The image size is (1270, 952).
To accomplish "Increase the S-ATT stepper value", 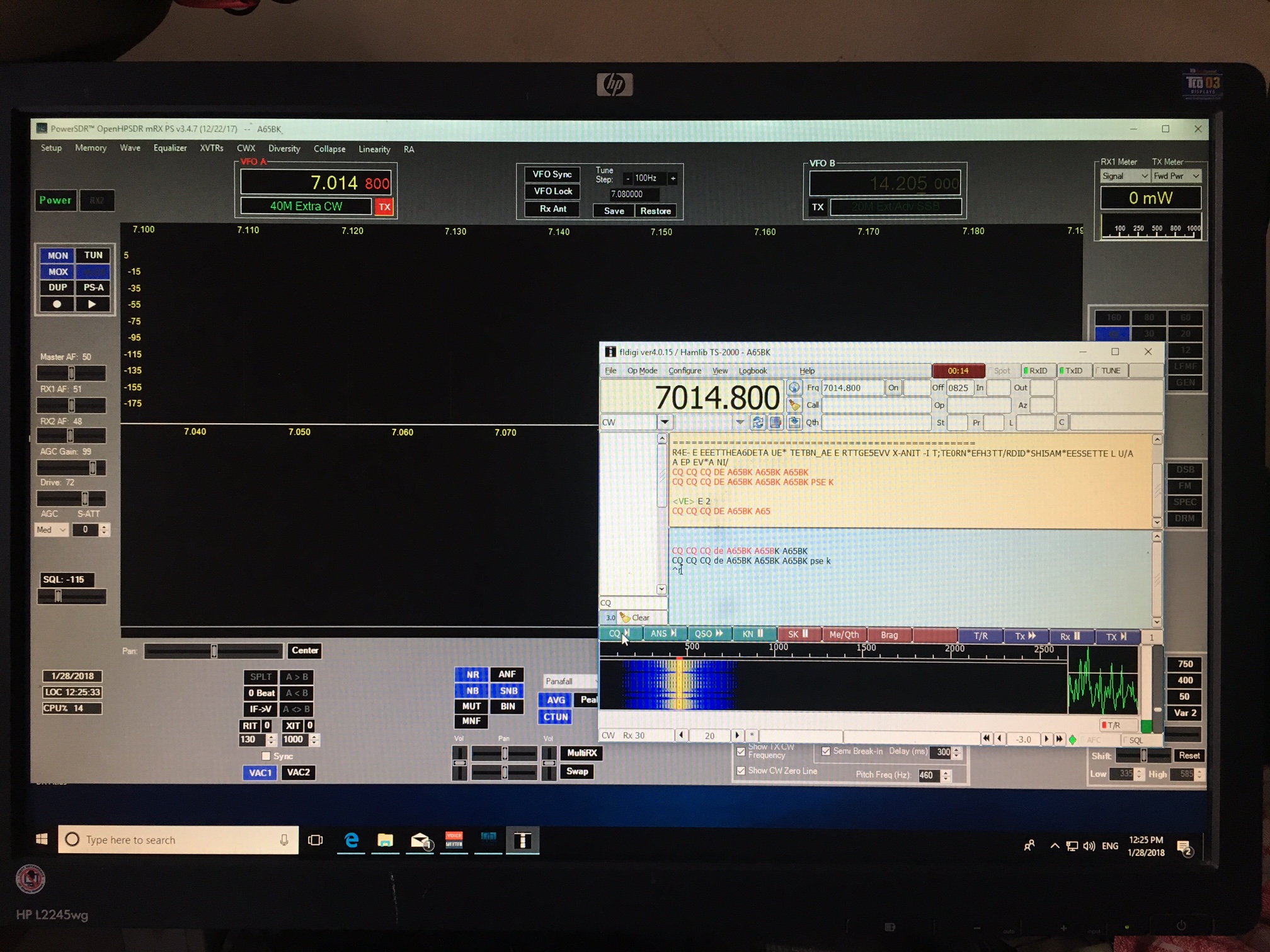I will point(105,527).
